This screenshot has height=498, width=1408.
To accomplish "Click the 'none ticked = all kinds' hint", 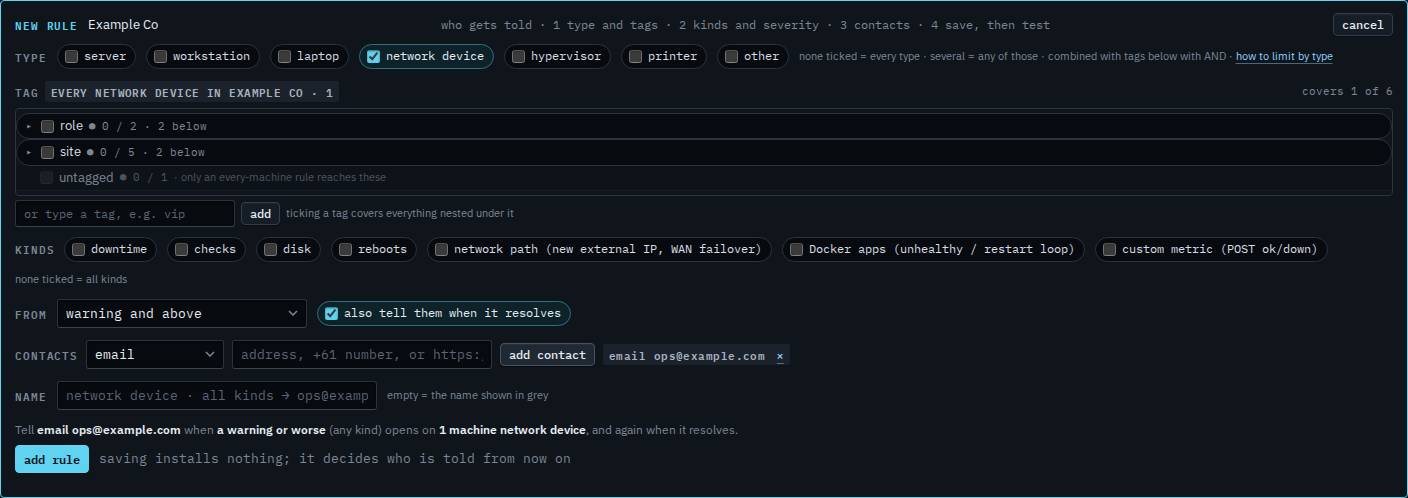I will [x=71, y=280].
